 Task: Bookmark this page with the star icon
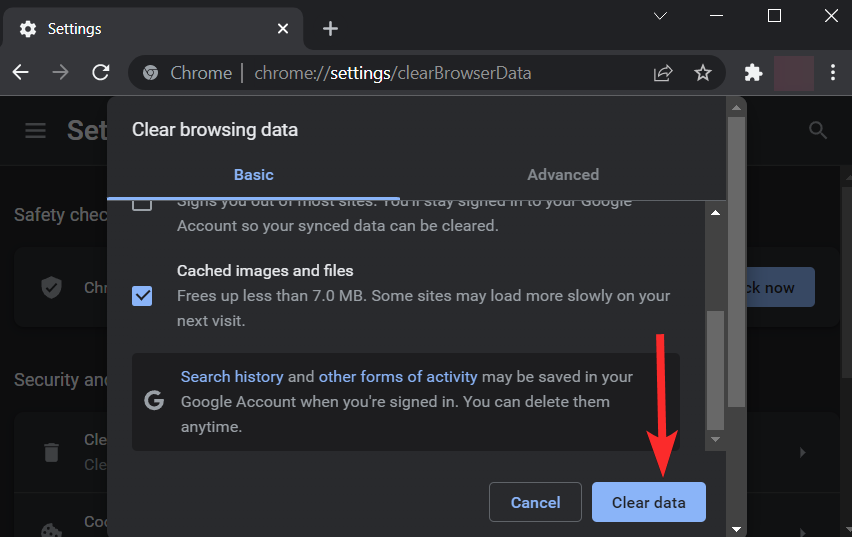point(703,72)
